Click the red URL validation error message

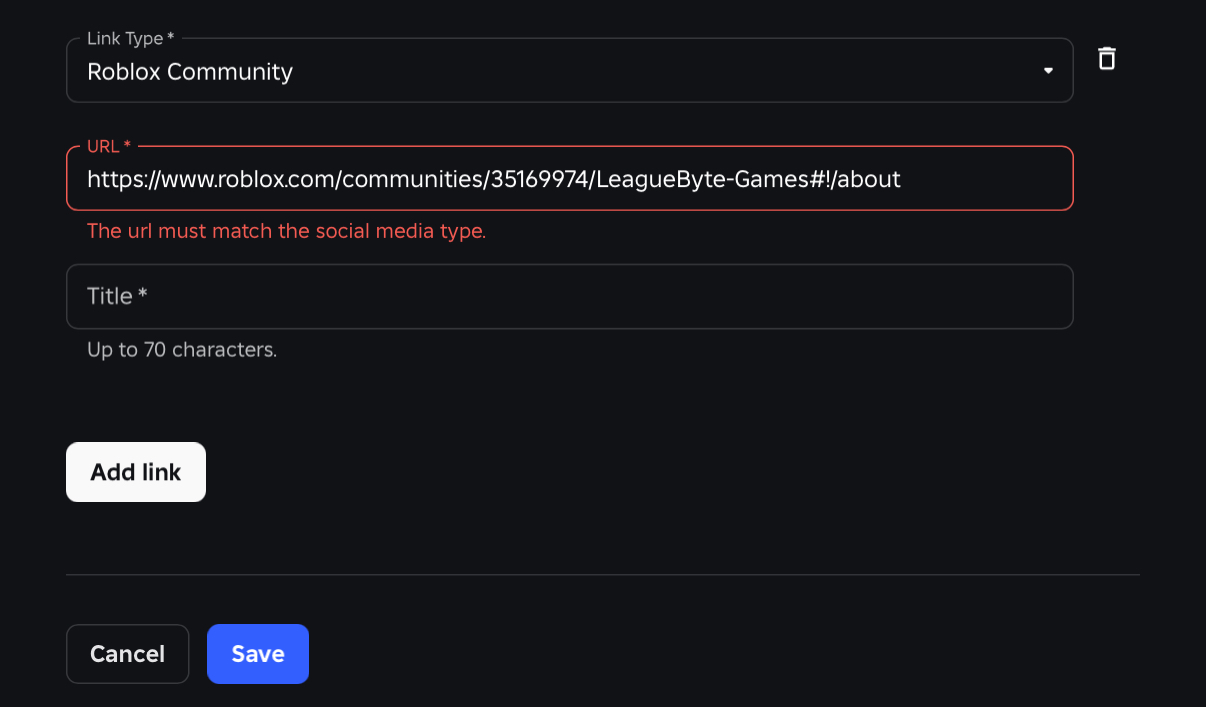[286, 230]
